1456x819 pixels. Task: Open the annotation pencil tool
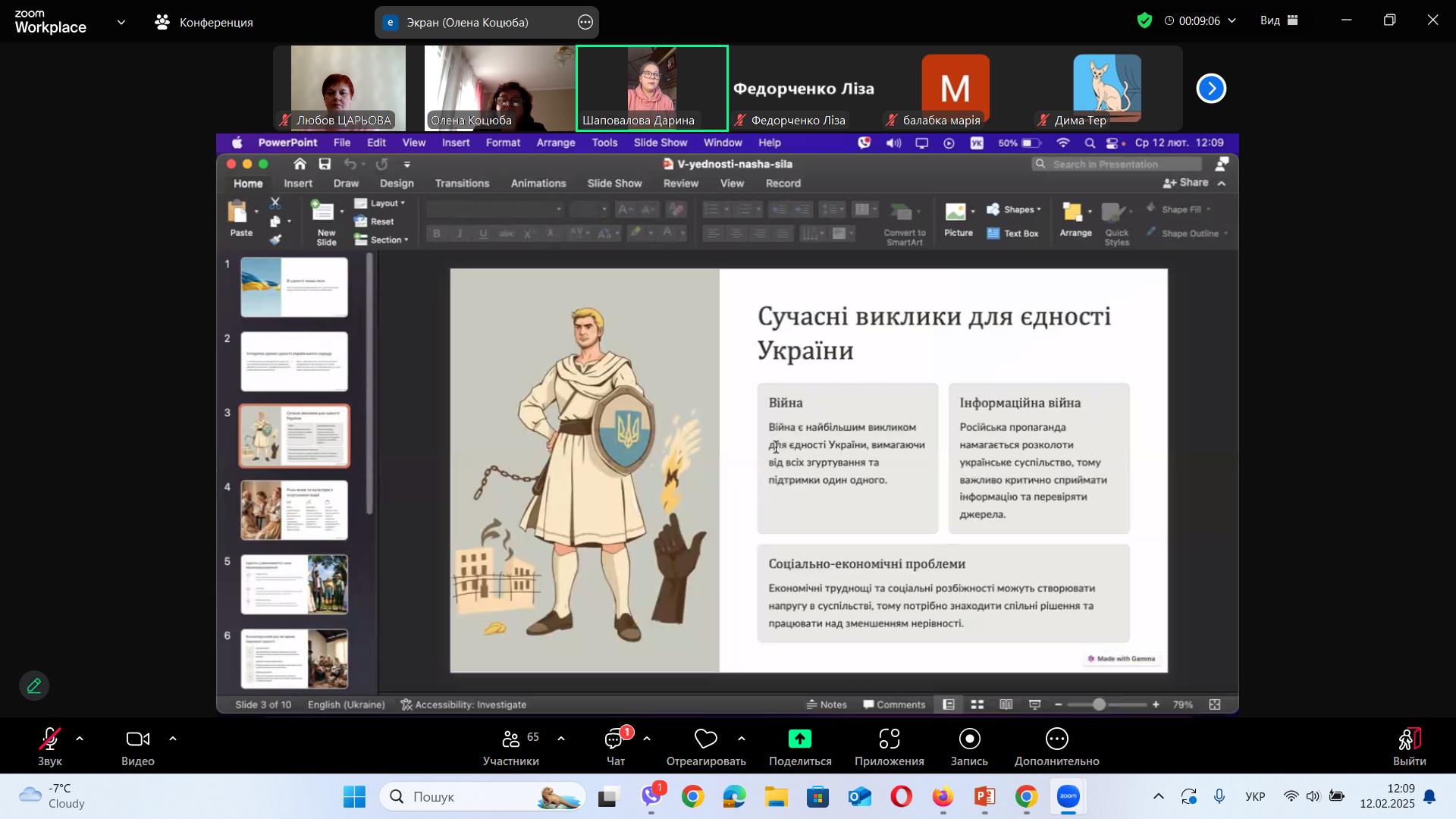(x=34, y=686)
